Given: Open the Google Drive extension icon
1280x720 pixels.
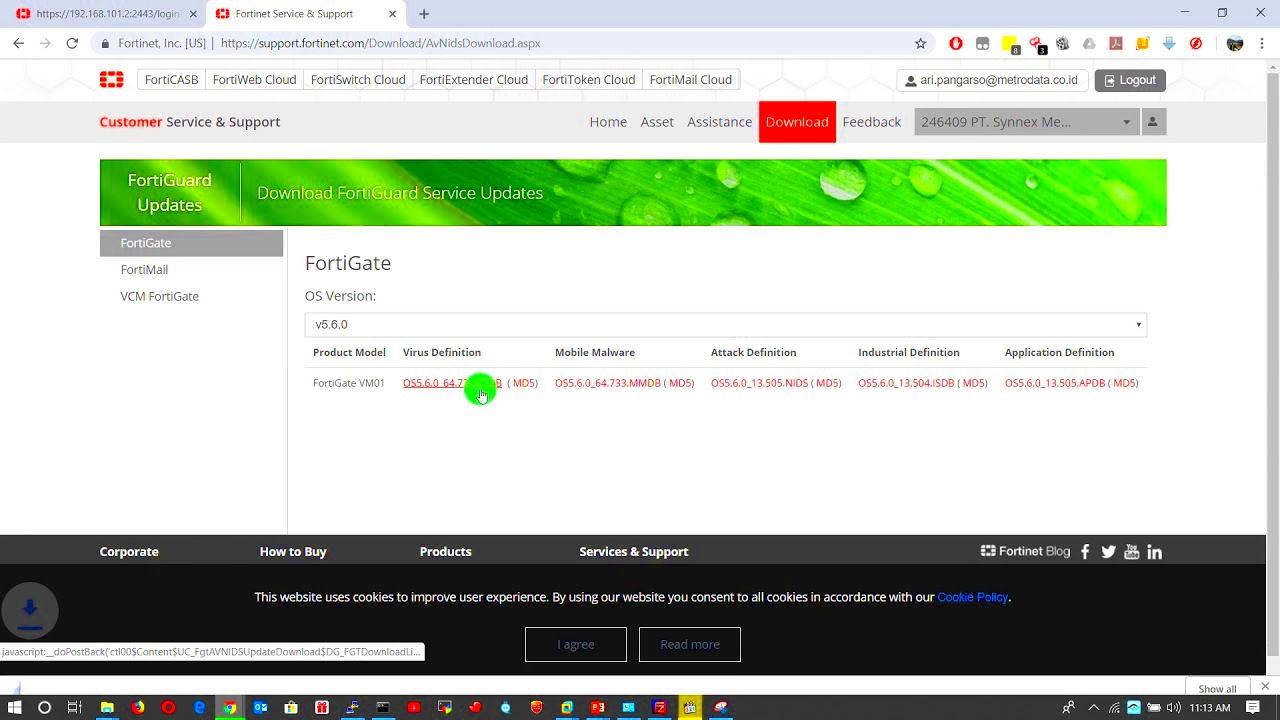Looking at the screenshot, I should coord(1089,43).
